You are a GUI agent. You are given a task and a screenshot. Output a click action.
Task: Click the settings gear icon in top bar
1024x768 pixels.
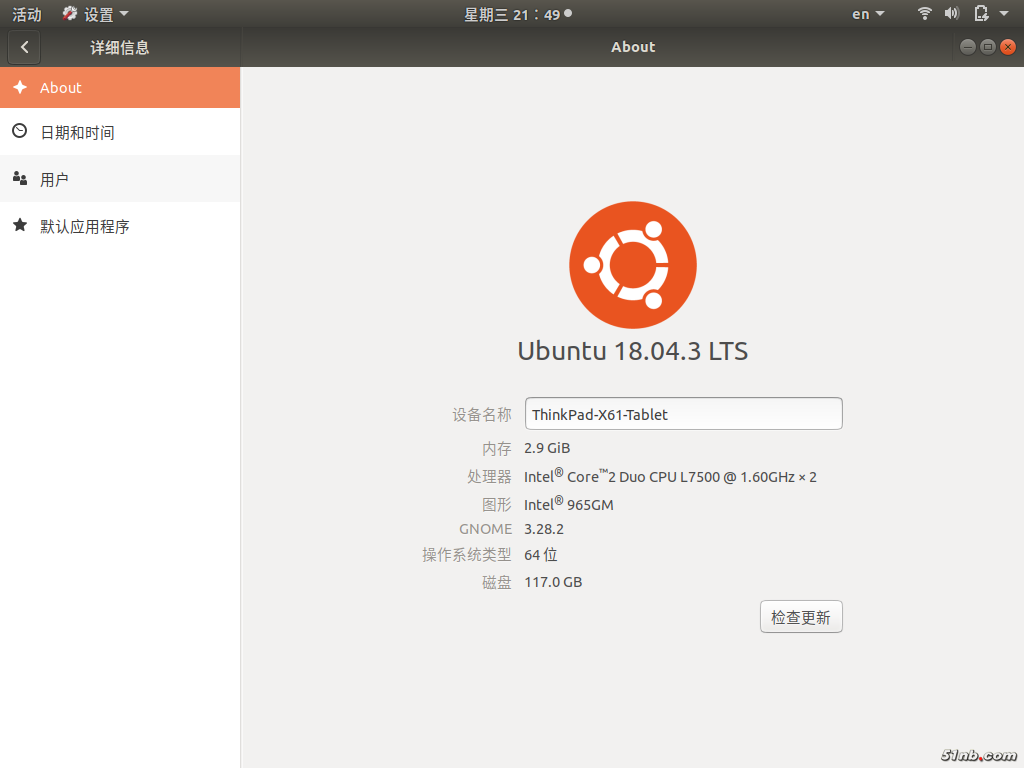[x=70, y=14]
